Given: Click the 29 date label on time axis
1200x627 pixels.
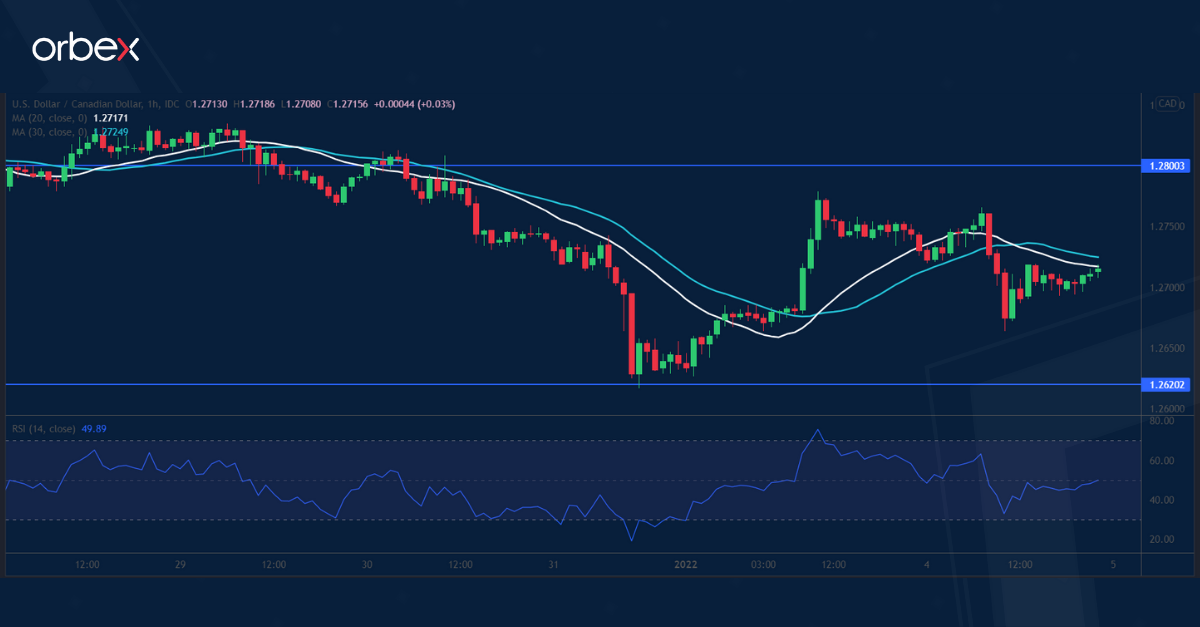Looking at the screenshot, I should point(180,565).
